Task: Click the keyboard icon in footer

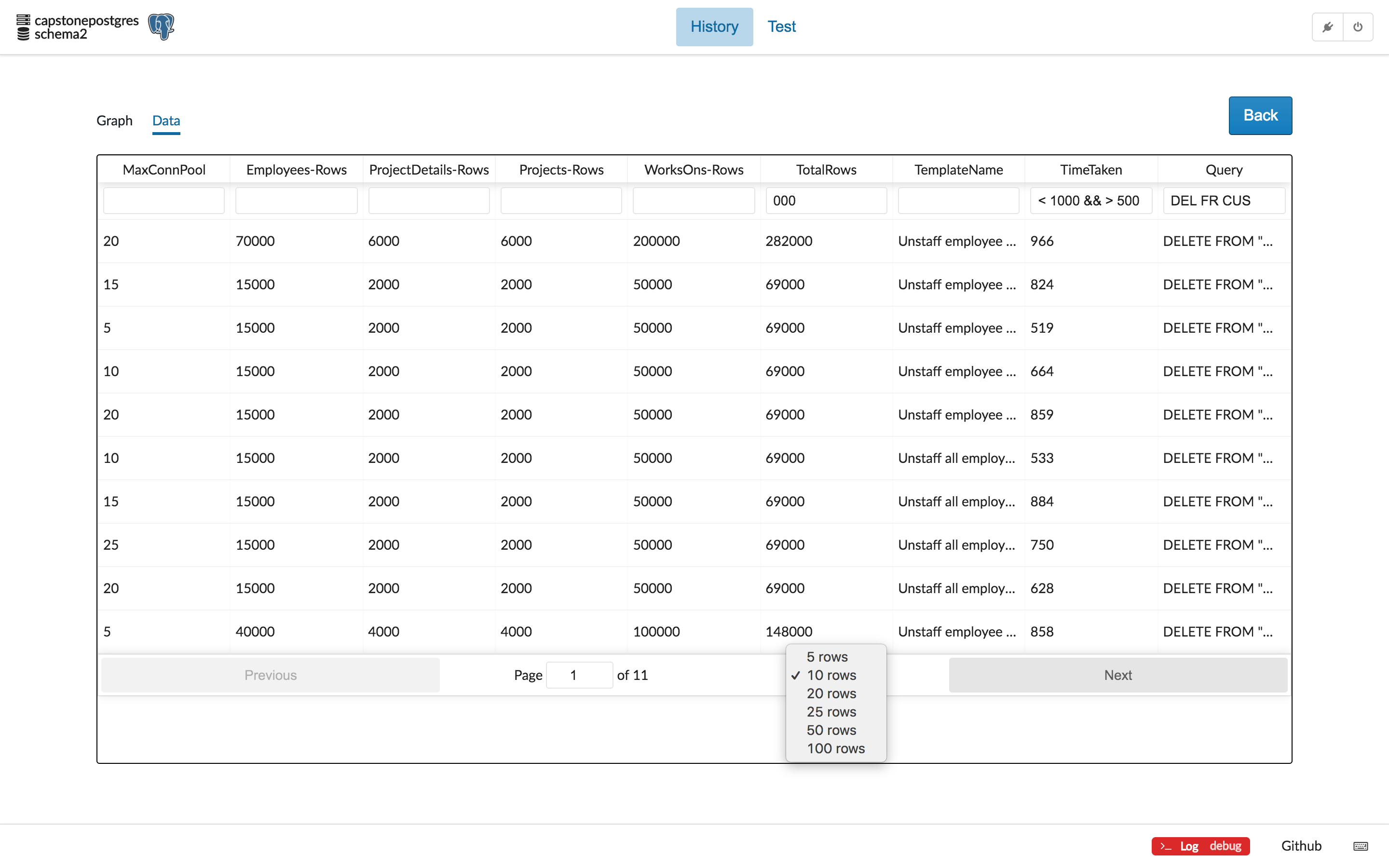Action: click(x=1360, y=846)
